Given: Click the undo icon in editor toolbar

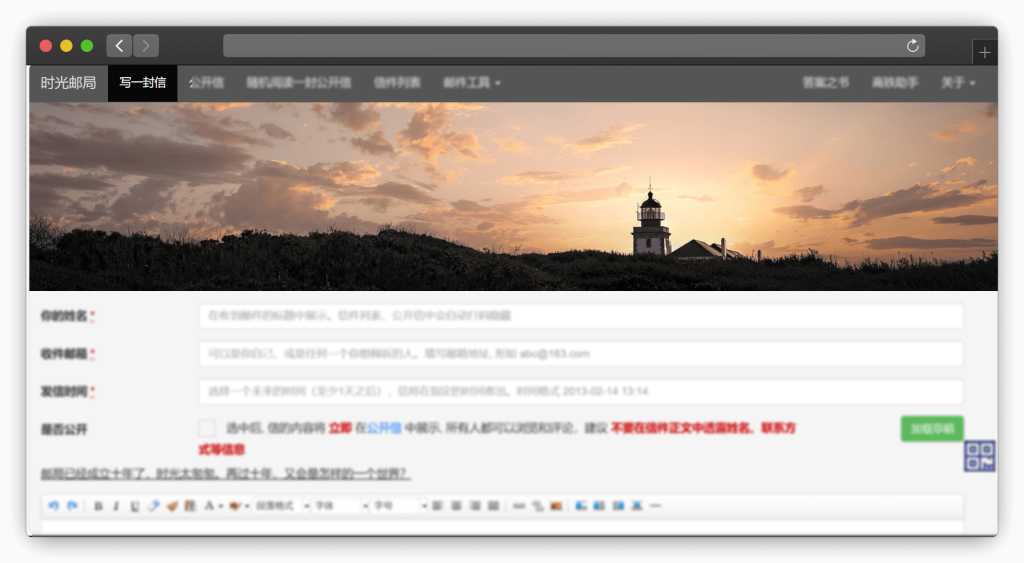Looking at the screenshot, I should click(54, 506).
